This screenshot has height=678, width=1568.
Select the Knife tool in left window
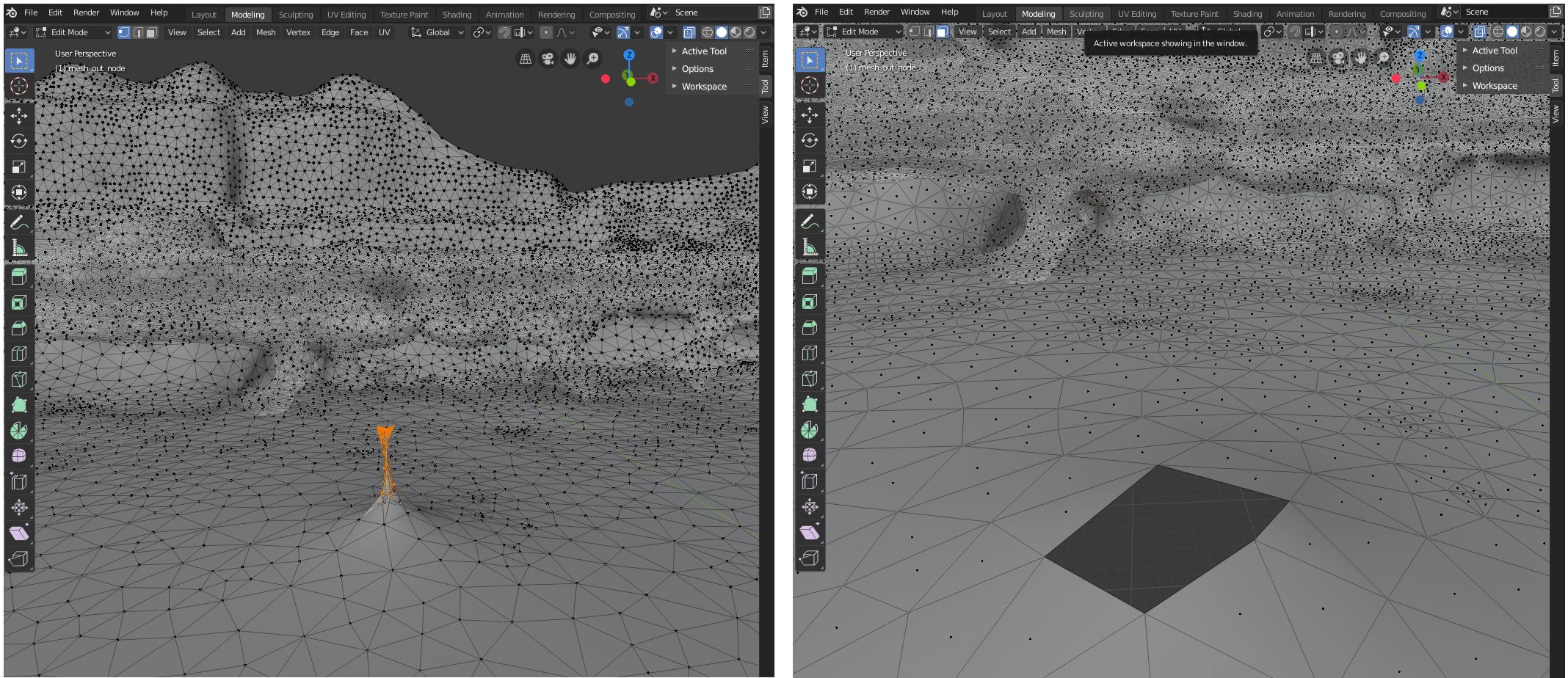(19, 379)
